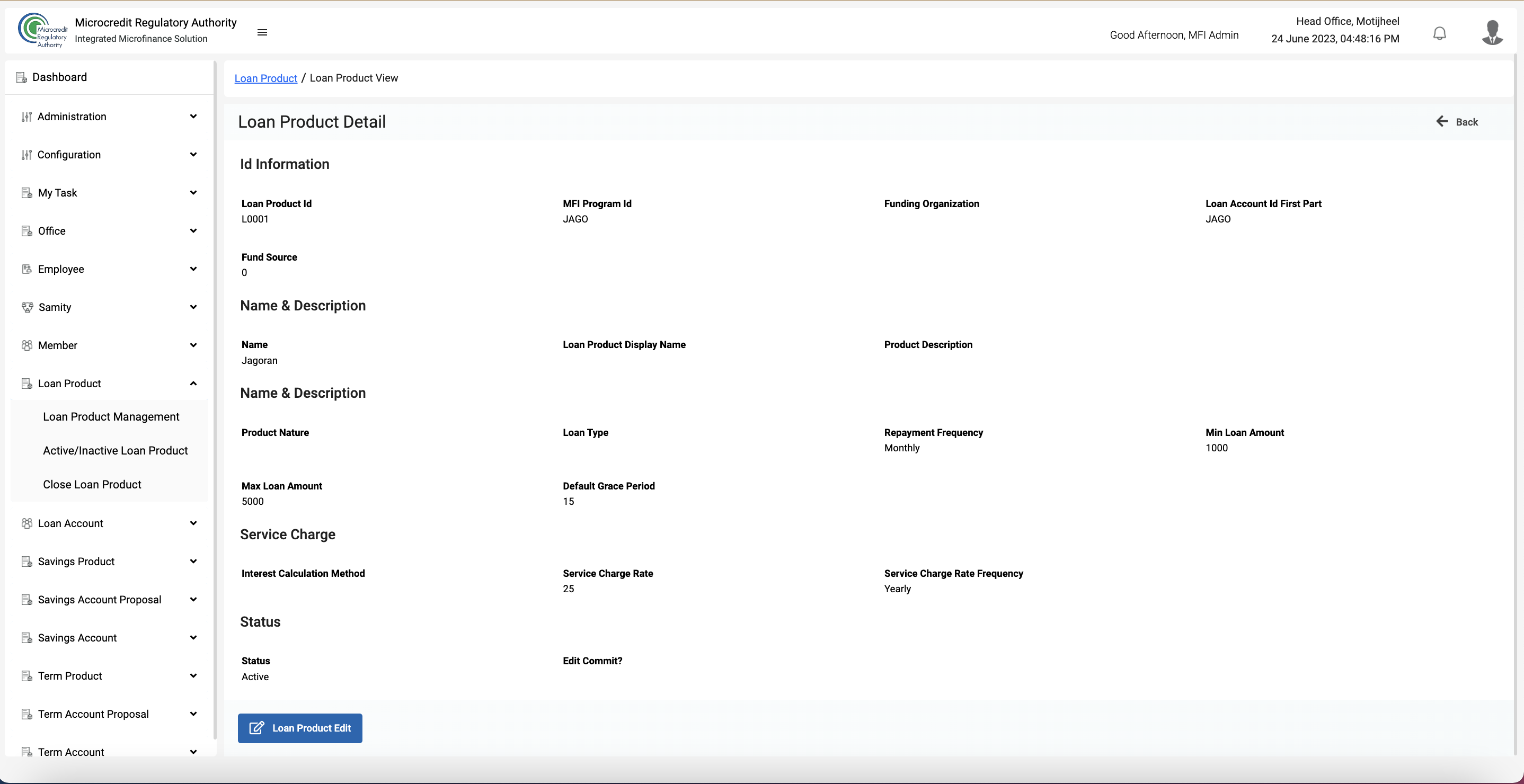Click the Savings Account Proposal icon

26,600
